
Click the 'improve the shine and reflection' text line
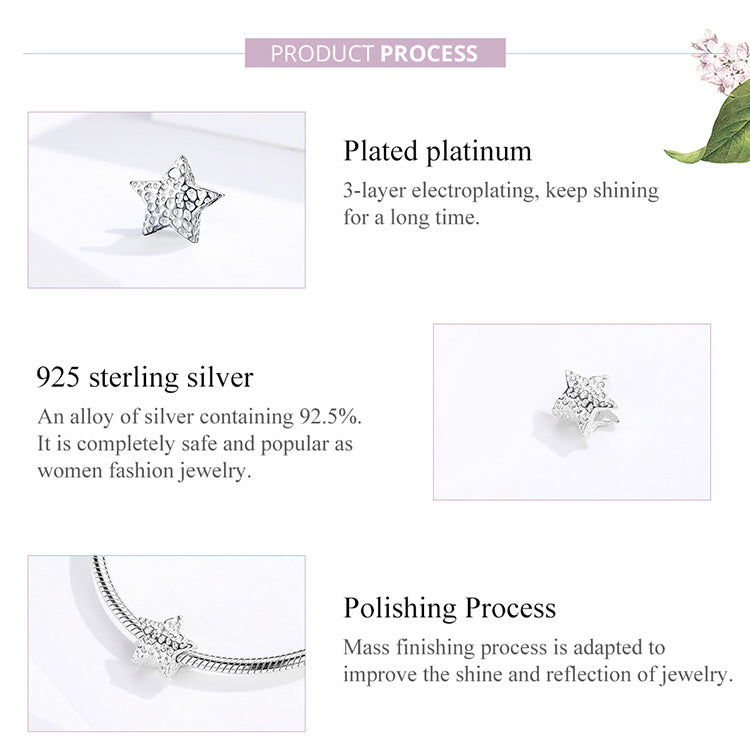[538, 675]
